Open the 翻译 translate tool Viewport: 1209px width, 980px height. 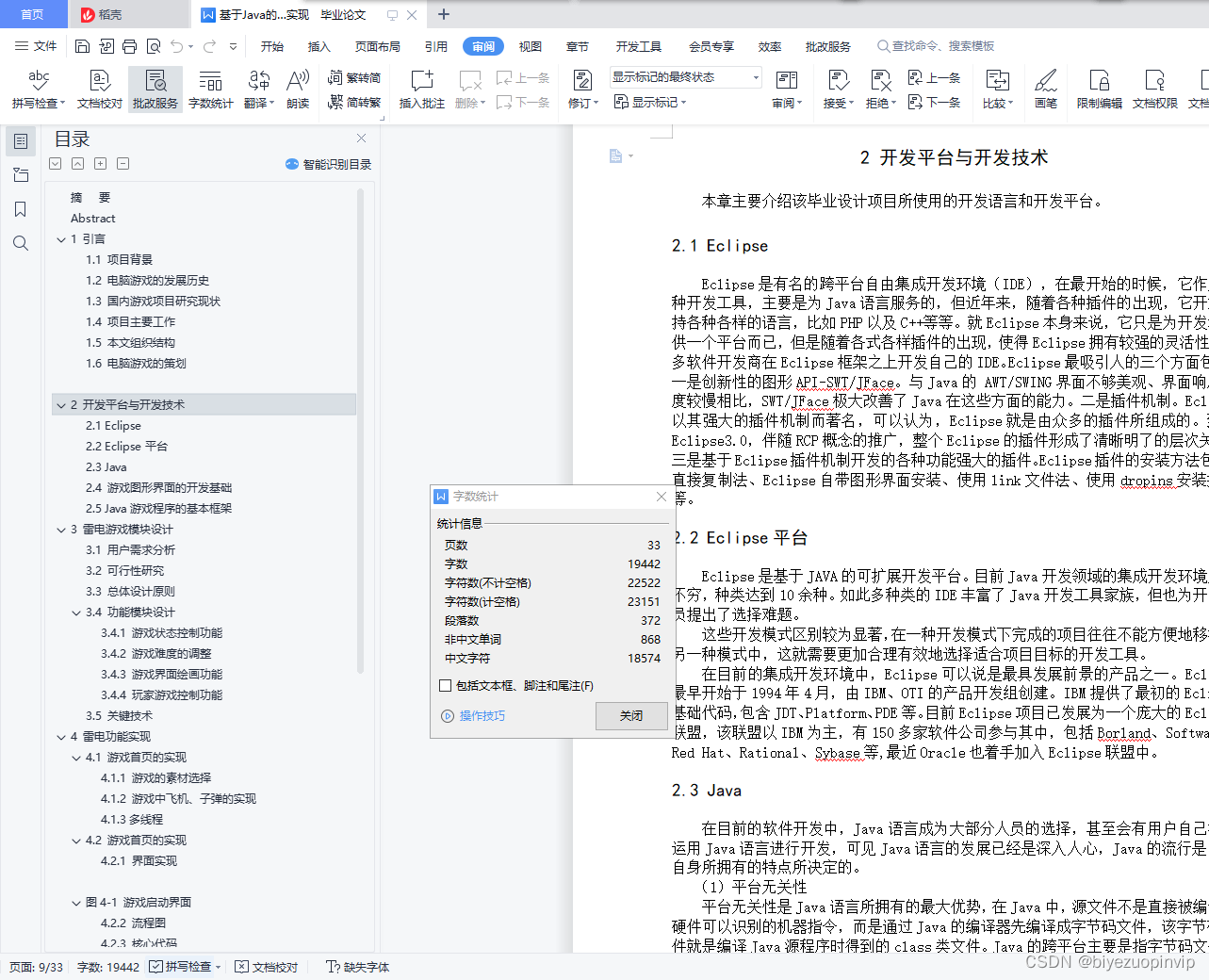coord(259,90)
